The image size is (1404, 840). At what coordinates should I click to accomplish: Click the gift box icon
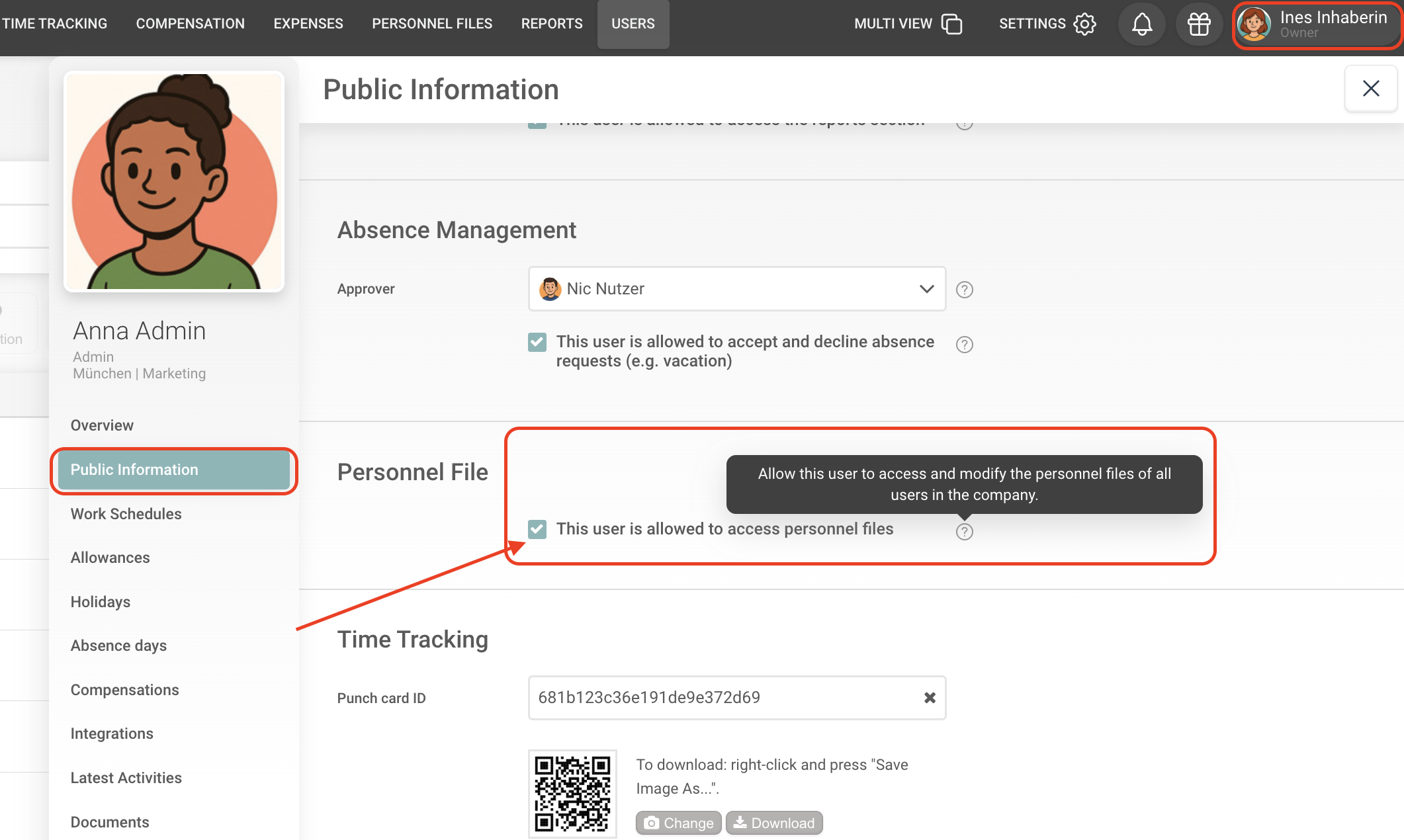tap(1199, 24)
